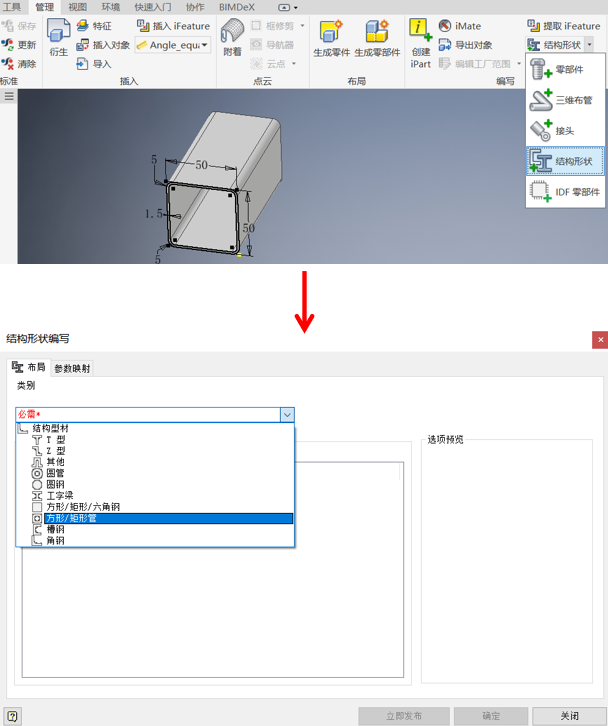Click the 生成零部件 make components icon

tap(377, 31)
